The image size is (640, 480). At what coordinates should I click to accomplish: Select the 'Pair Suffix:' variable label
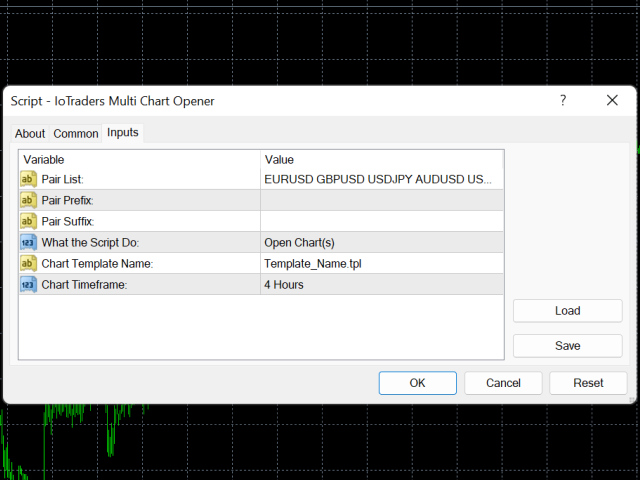pos(68,221)
